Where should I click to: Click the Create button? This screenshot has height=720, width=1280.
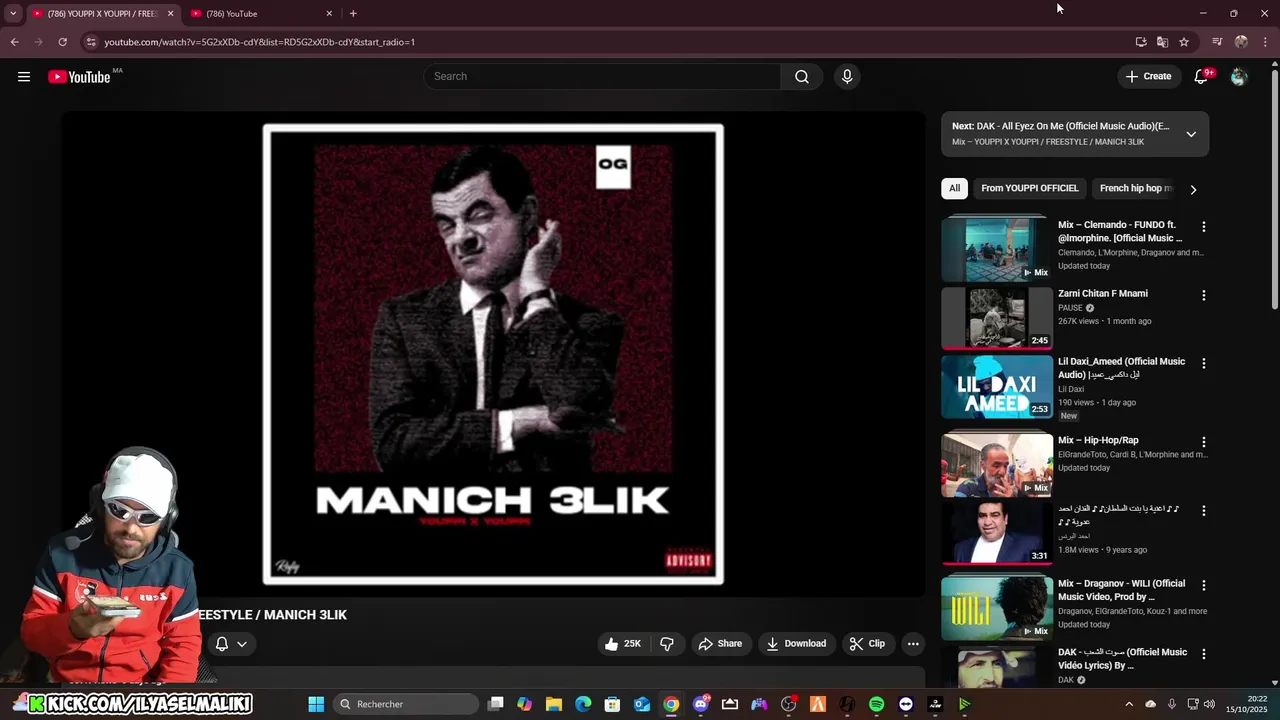click(1148, 76)
